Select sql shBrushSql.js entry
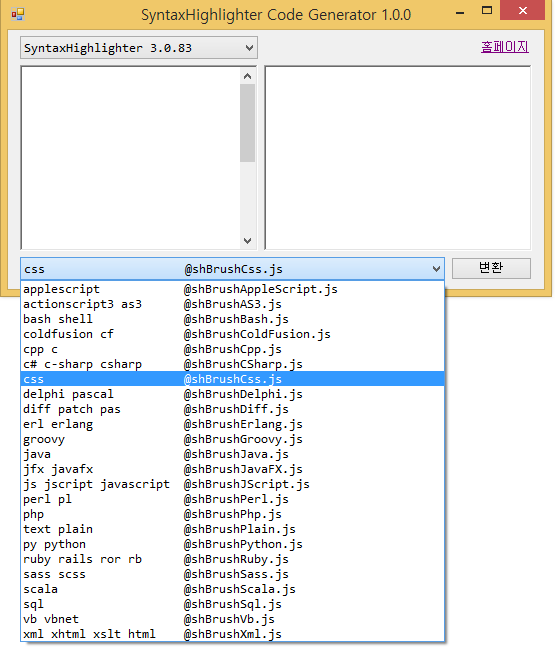 (x=232, y=604)
